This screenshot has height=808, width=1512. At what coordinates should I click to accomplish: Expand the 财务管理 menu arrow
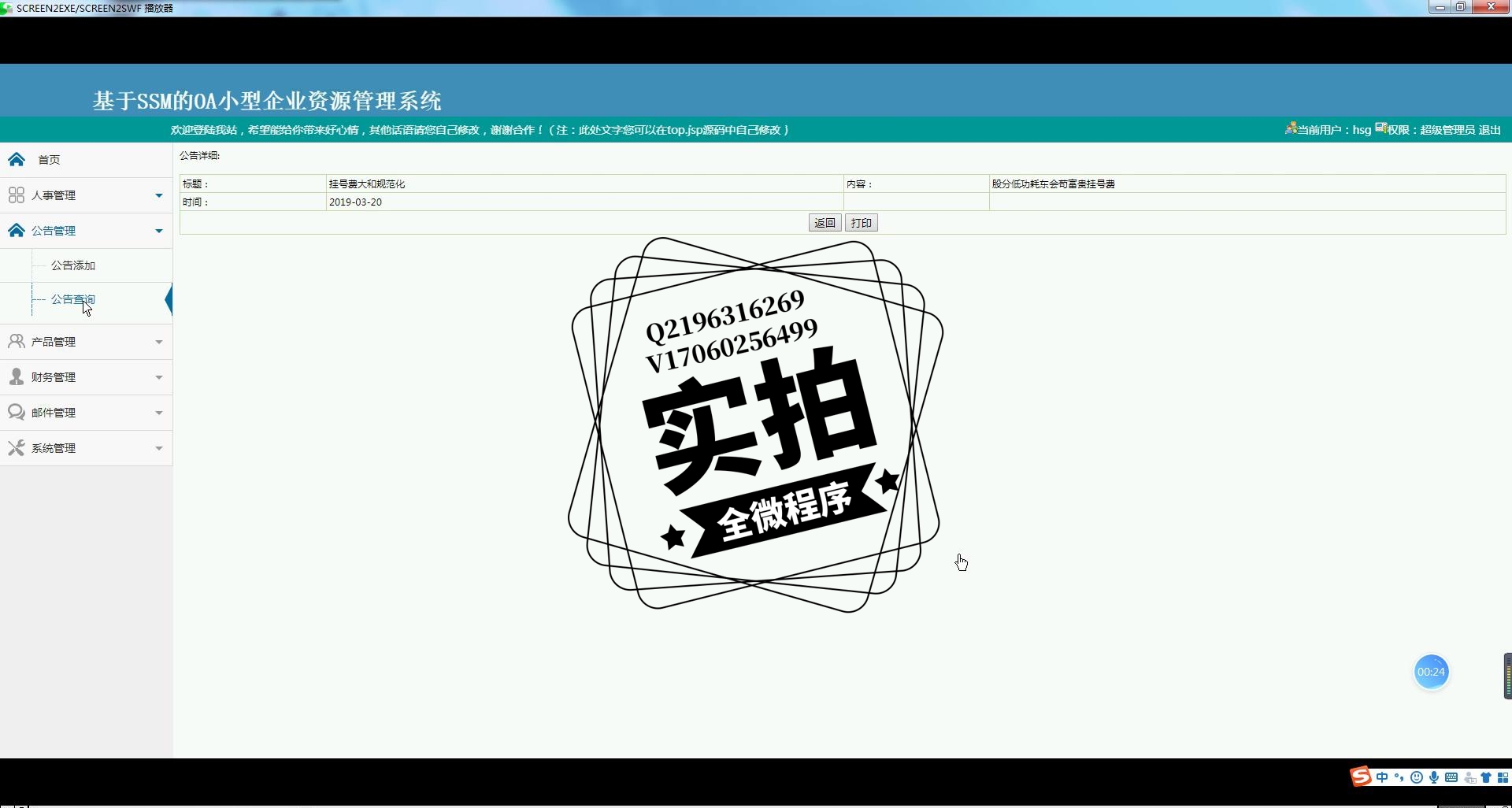pos(159,377)
